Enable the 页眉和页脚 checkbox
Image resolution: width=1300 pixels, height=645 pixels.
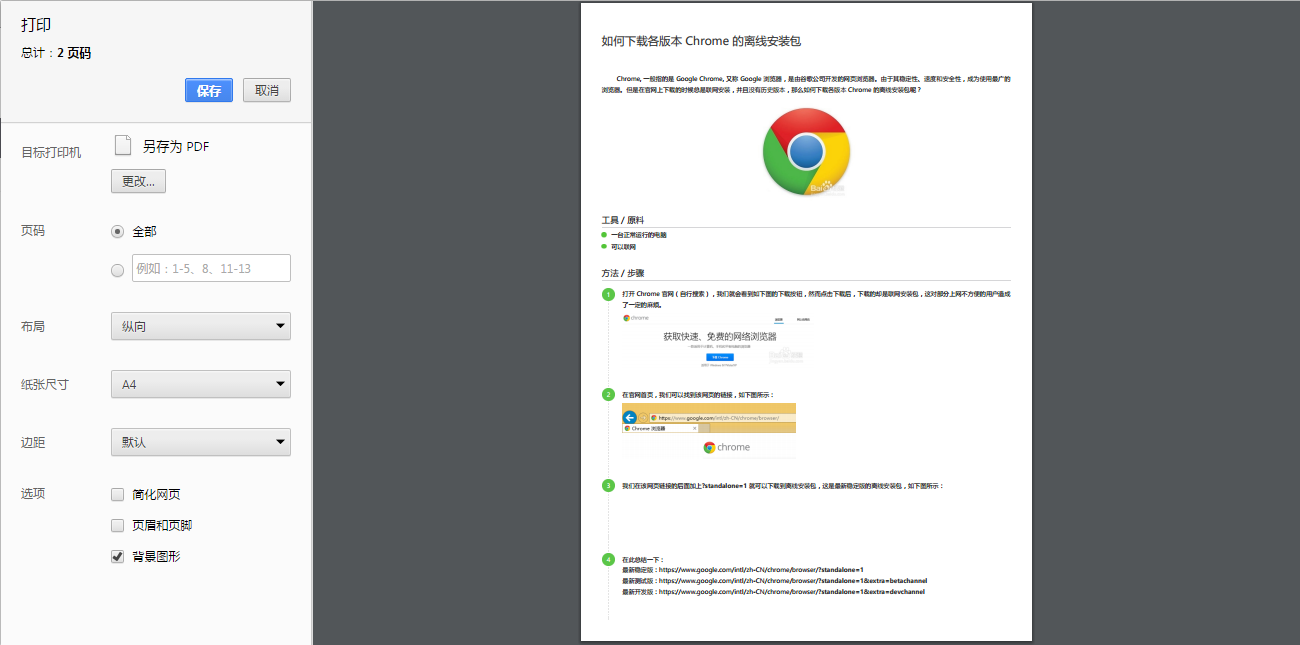pyautogui.click(x=118, y=525)
